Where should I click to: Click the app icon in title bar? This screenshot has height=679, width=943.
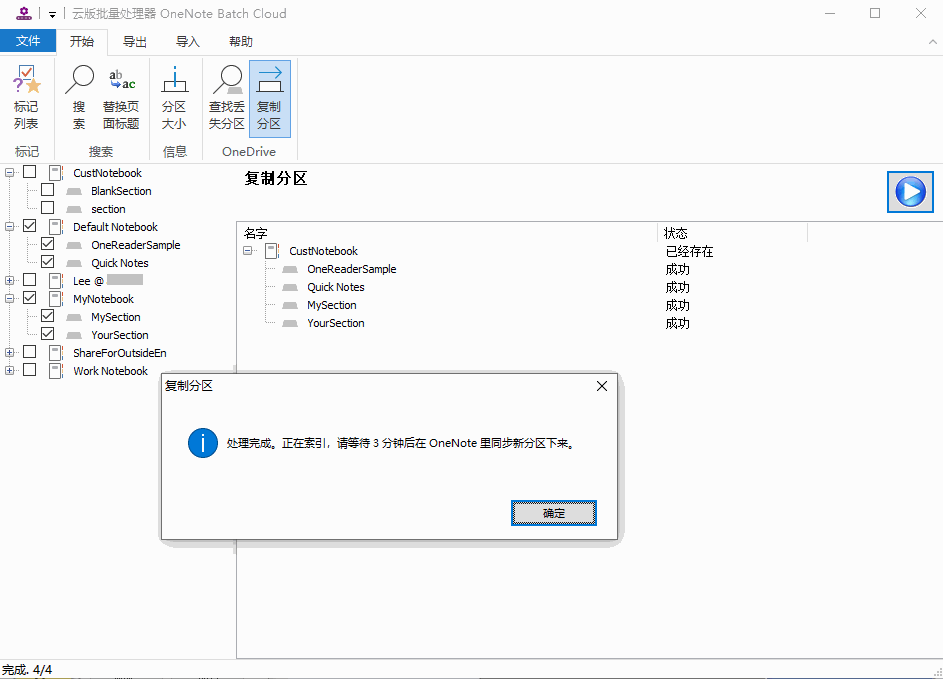tap(24, 13)
